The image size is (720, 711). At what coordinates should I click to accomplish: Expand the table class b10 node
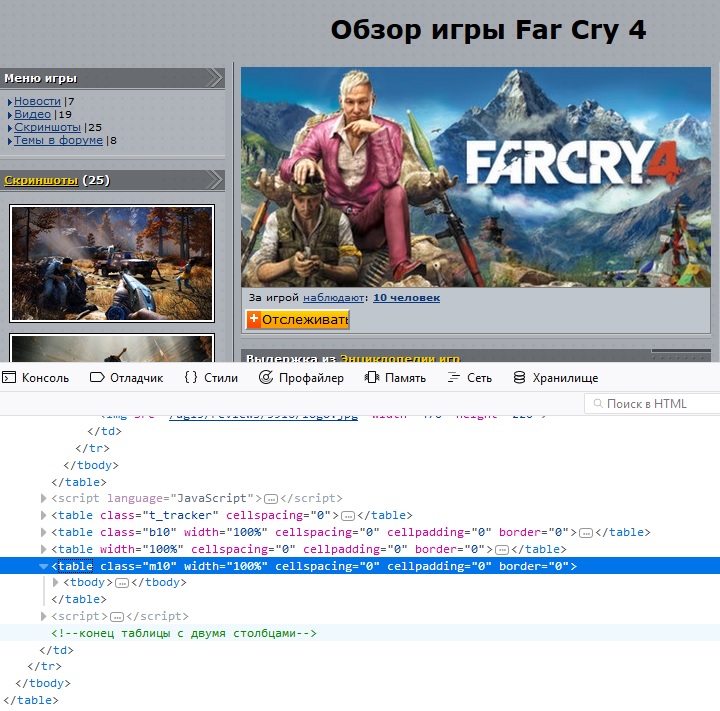pos(44,532)
